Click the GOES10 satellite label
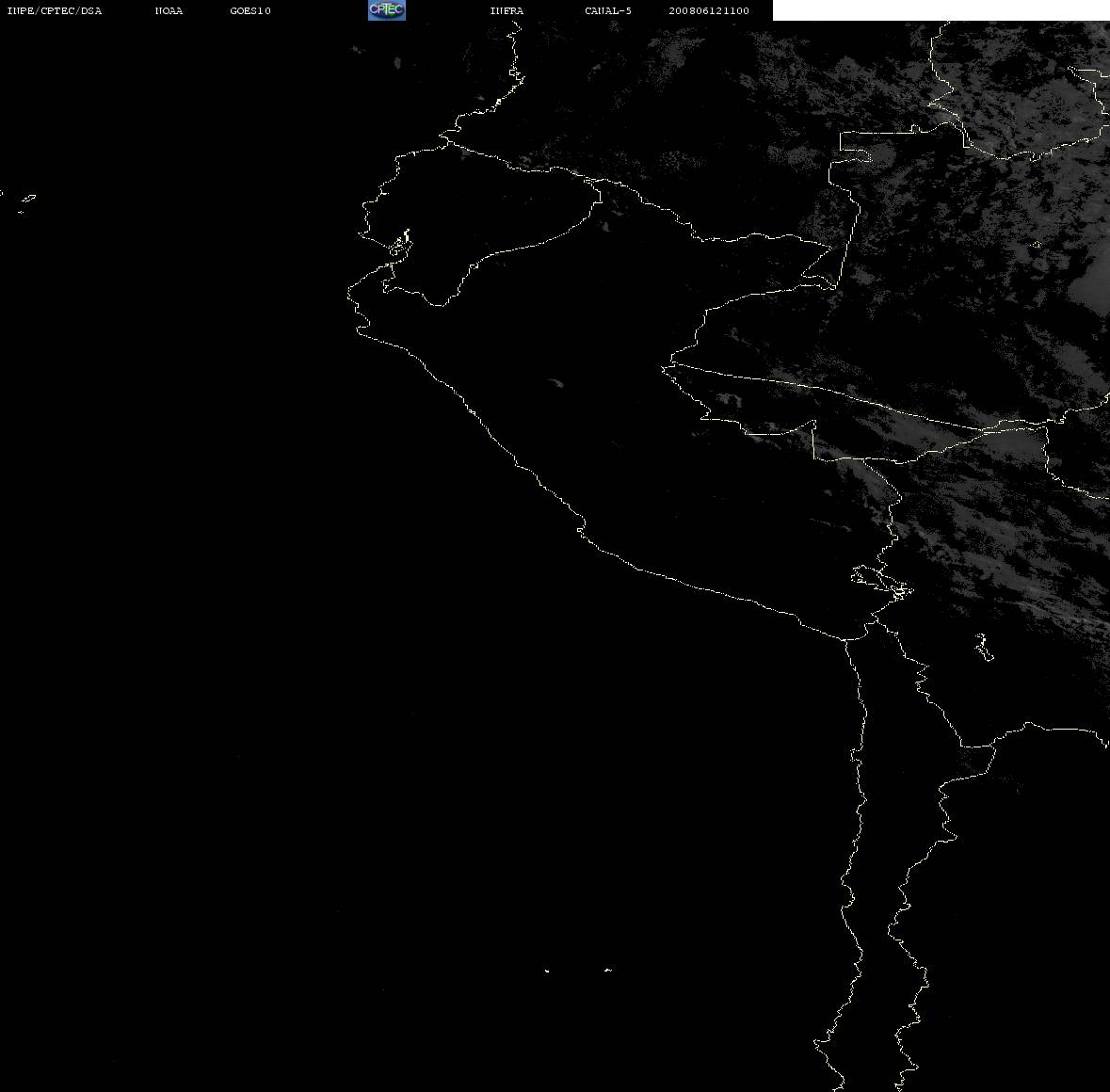The width and height of the screenshot is (1110, 1092). 250,10
